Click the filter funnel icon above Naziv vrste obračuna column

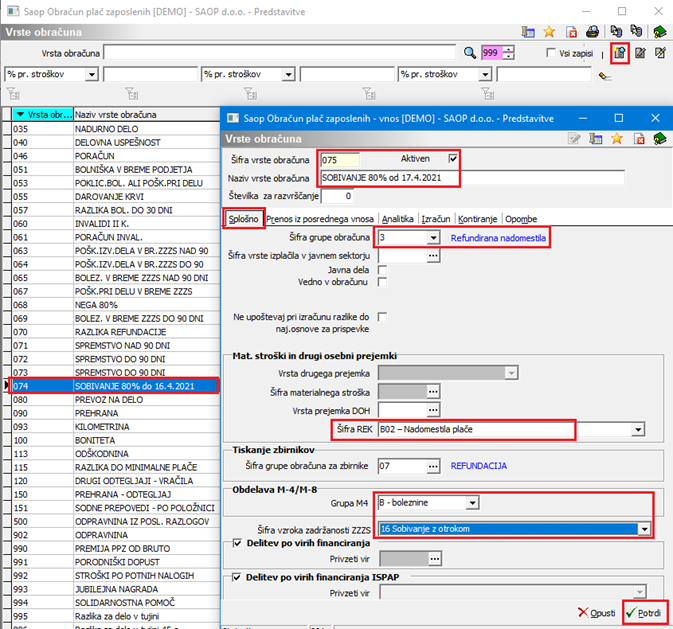coord(132,93)
